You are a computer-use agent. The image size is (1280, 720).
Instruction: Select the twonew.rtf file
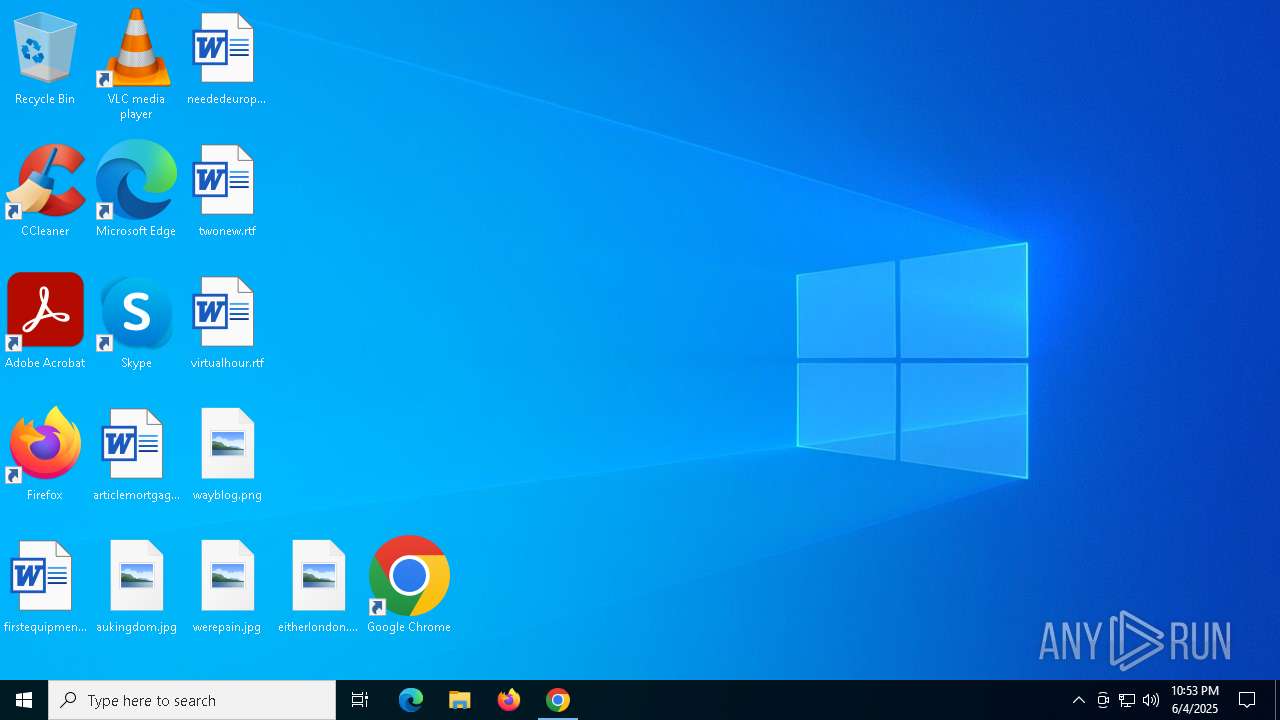coord(226,190)
